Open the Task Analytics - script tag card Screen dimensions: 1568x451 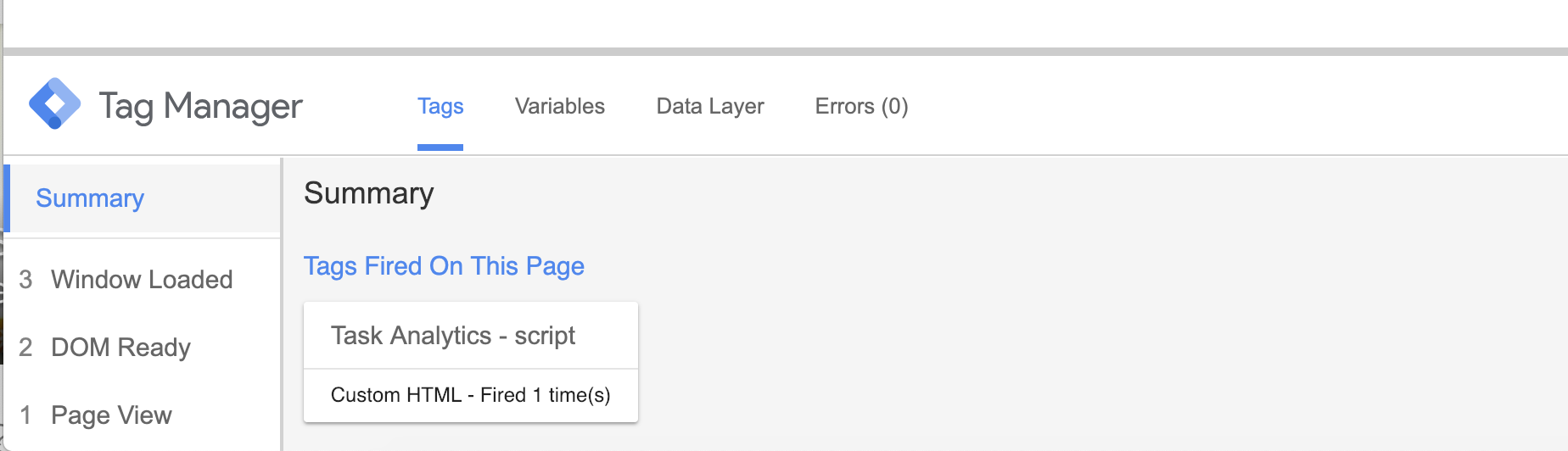[x=453, y=336]
